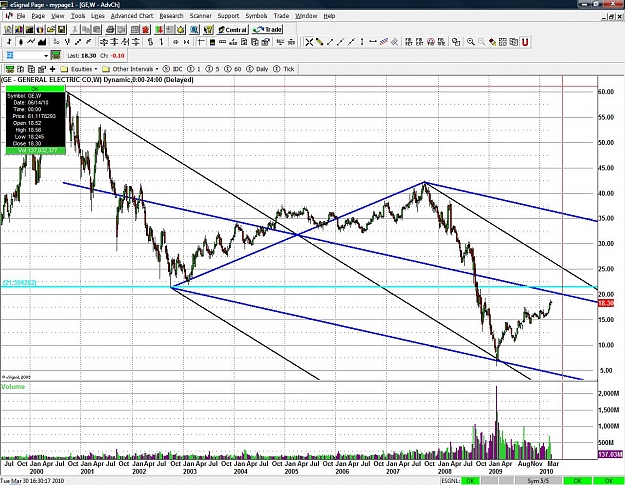Open the Scanner menu
The image size is (625, 485).
(x=200, y=16)
